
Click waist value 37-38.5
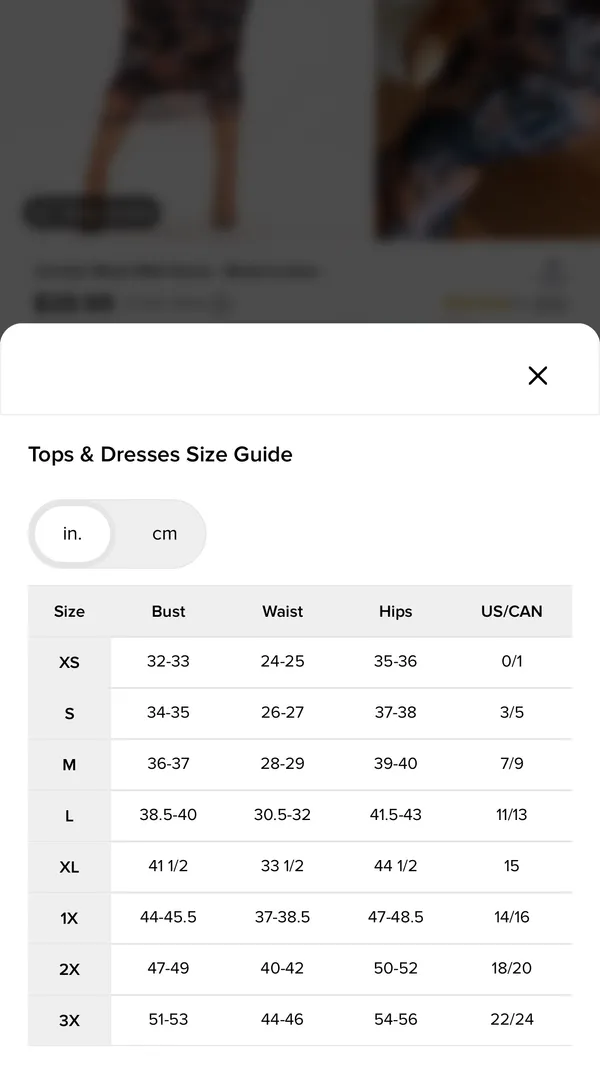(282, 917)
